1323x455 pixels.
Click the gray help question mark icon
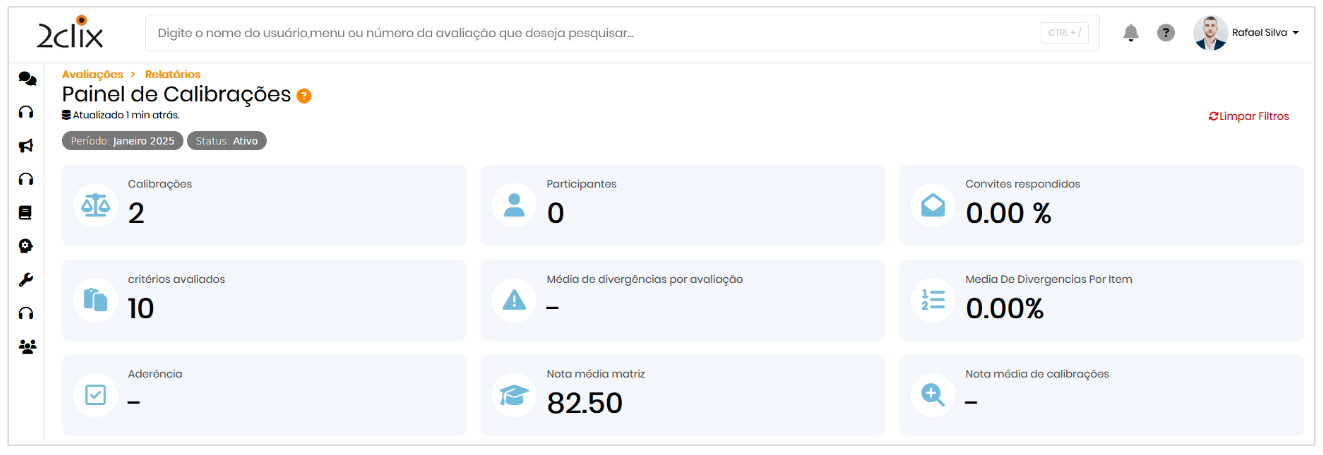tap(1166, 33)
